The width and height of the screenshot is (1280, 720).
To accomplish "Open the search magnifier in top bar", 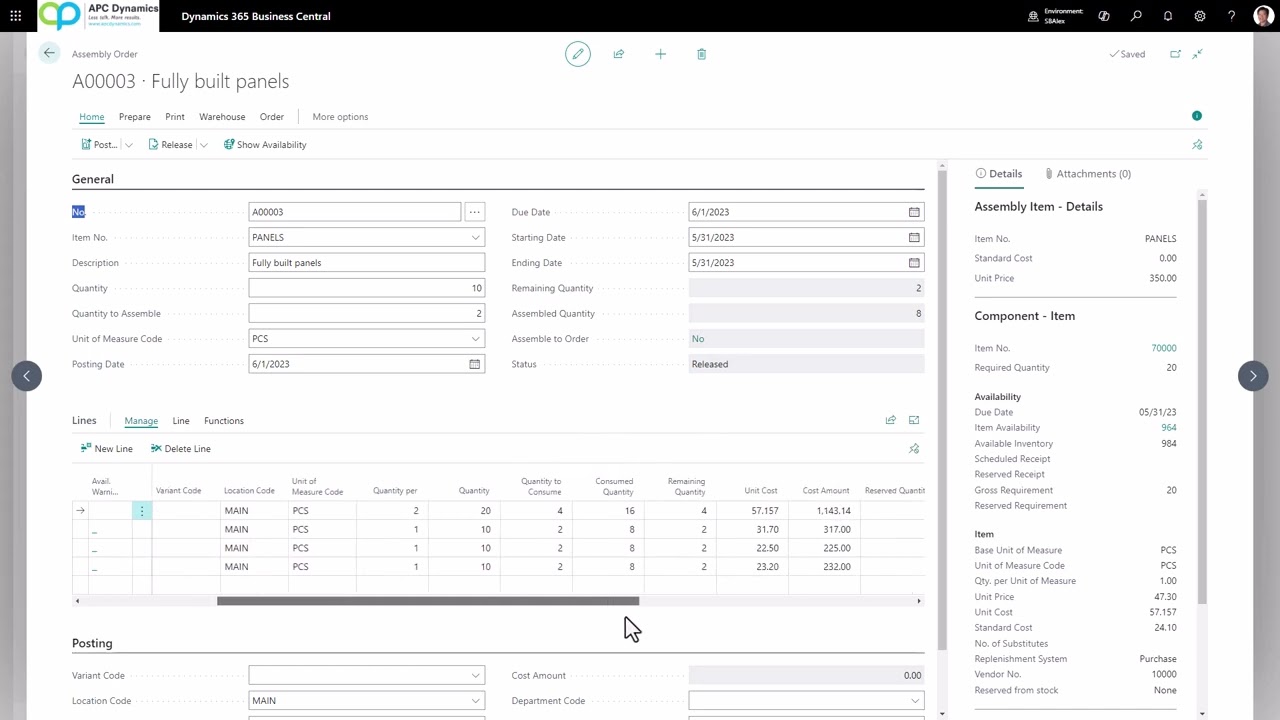I will click(1136, 16).
